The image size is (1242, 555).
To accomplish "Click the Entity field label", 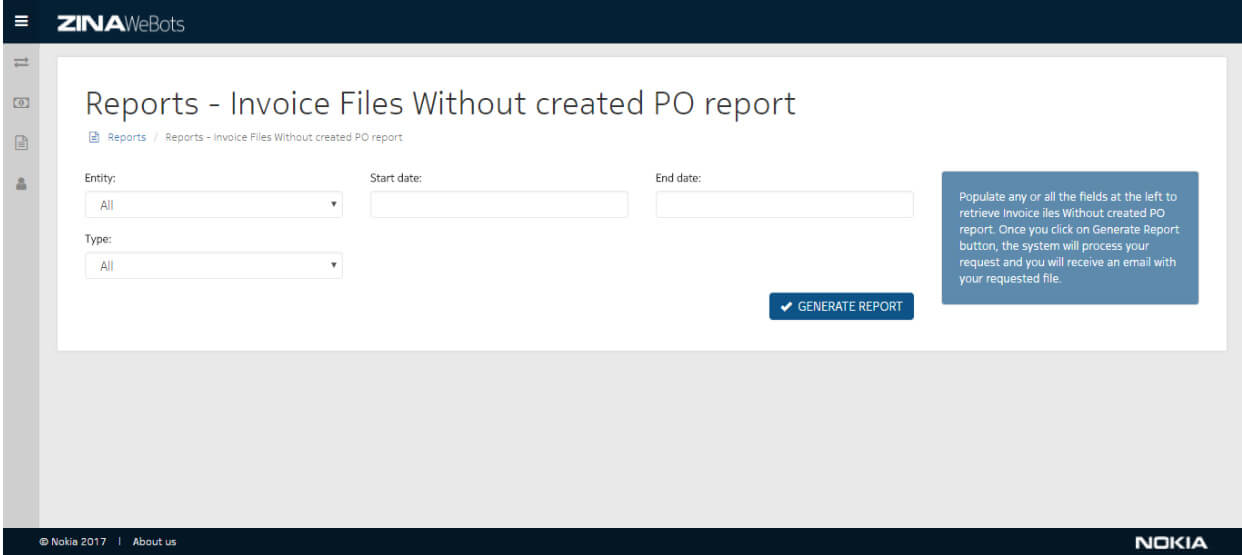I will [100, 178].
